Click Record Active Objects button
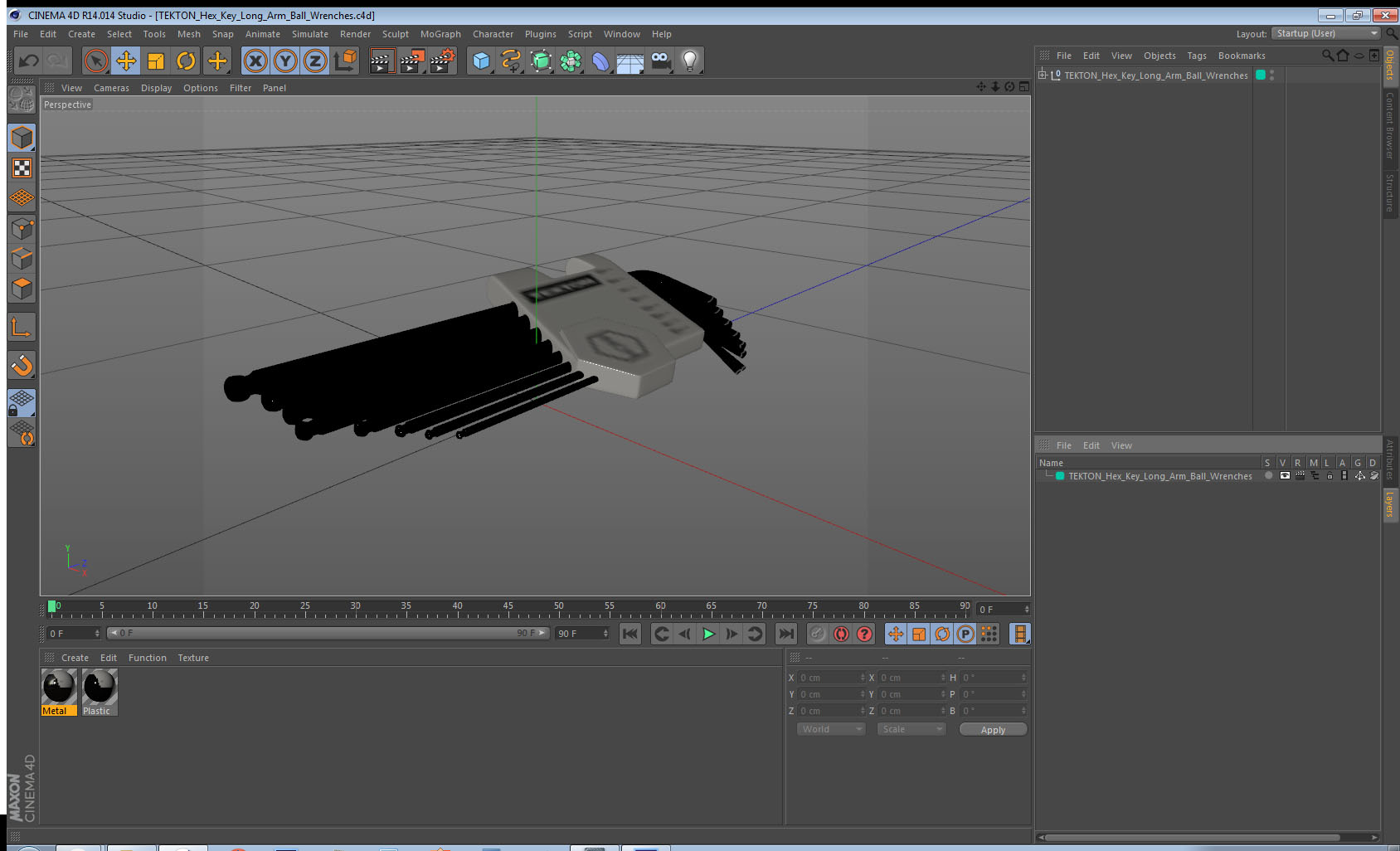Image resolution: width=1400 pixels, height=851 pixels. click(x=818, y=634)
